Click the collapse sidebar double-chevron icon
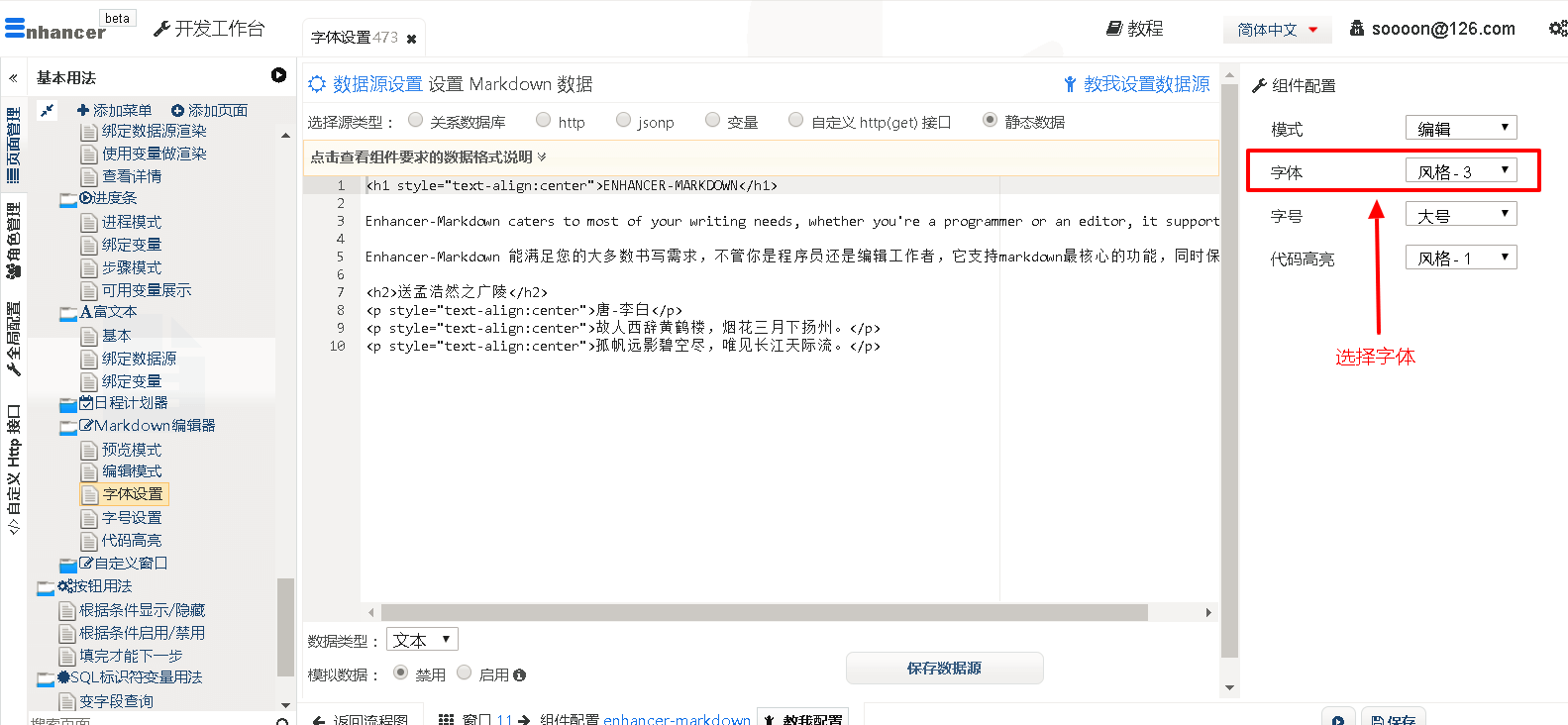The height and width of the screenshot is (725, 1568). [x=13, y=78]
